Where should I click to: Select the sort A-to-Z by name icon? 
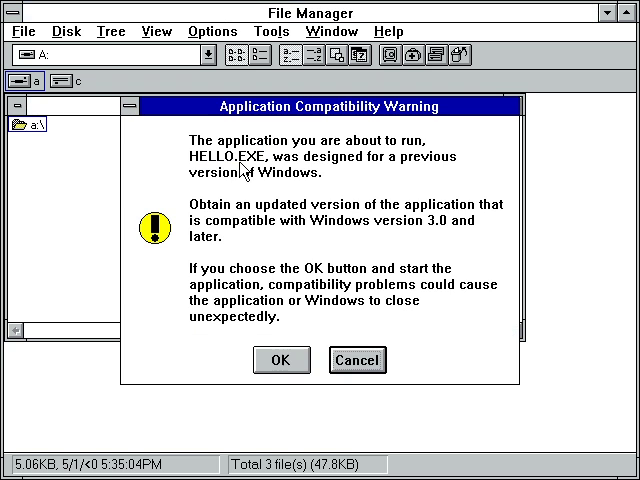(290, 55)
